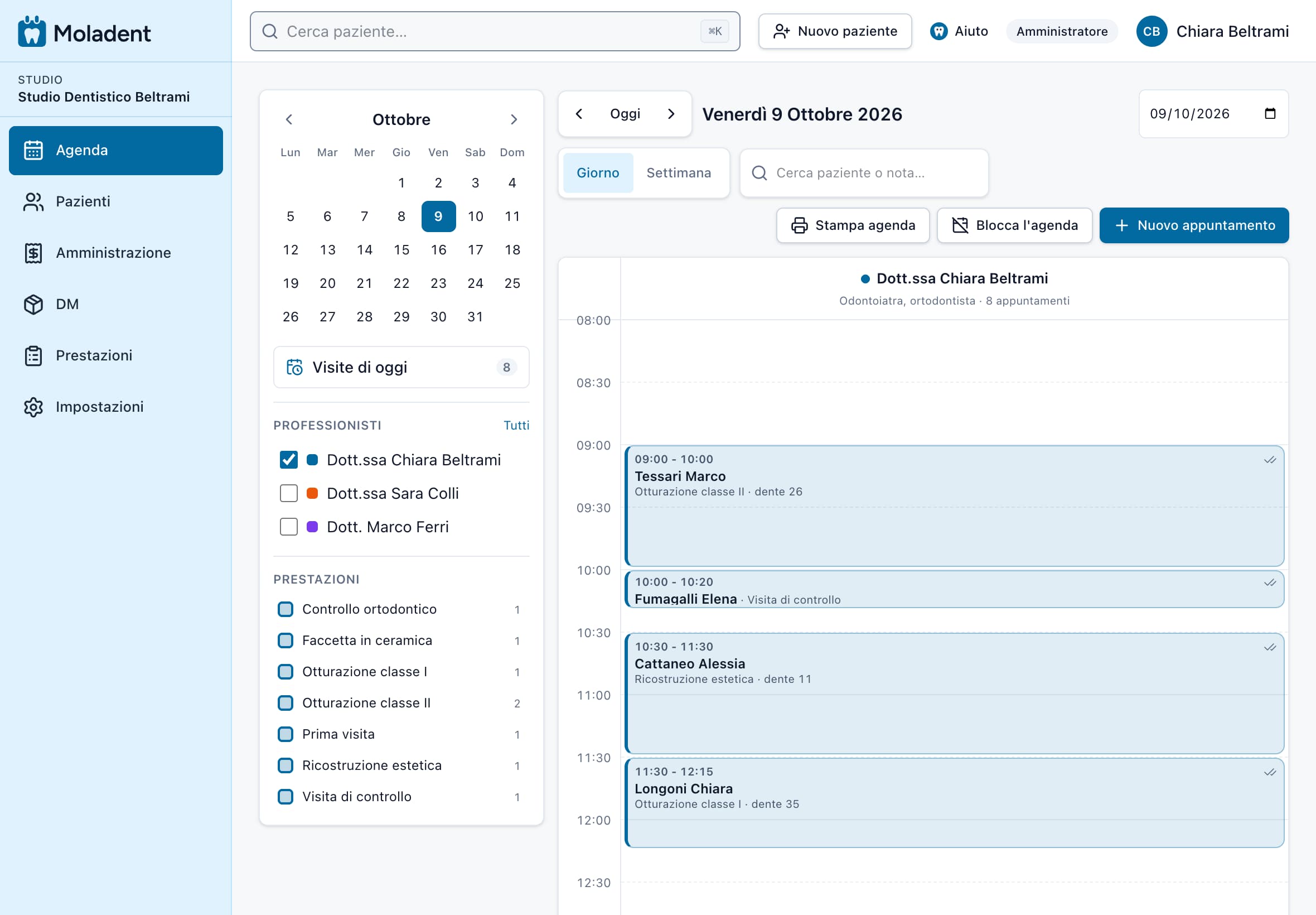Click the Impostazioni gear icon
Viewport: 1316px width, 915px height.
click(33, 407)
